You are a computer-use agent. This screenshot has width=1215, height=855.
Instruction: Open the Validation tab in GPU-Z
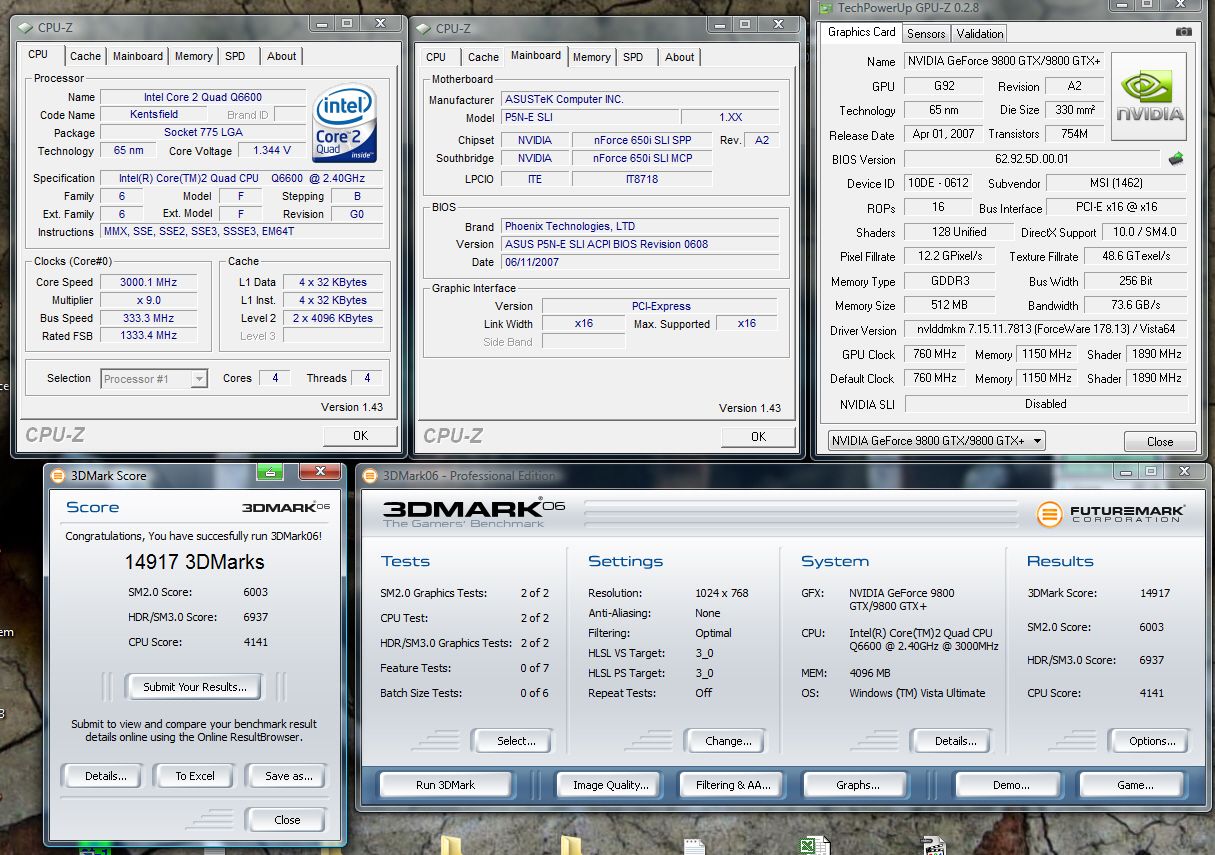(x=980, y=33)
